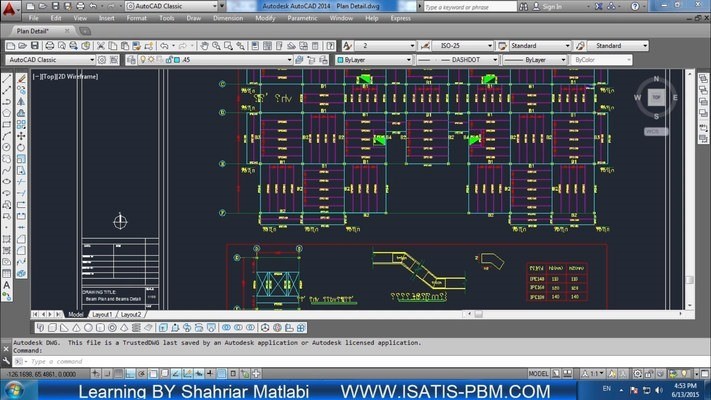This screenshot has height=400, width=711.
Task: Select the Rotate tool in Modify toolbar
Action: coord(21,147)
